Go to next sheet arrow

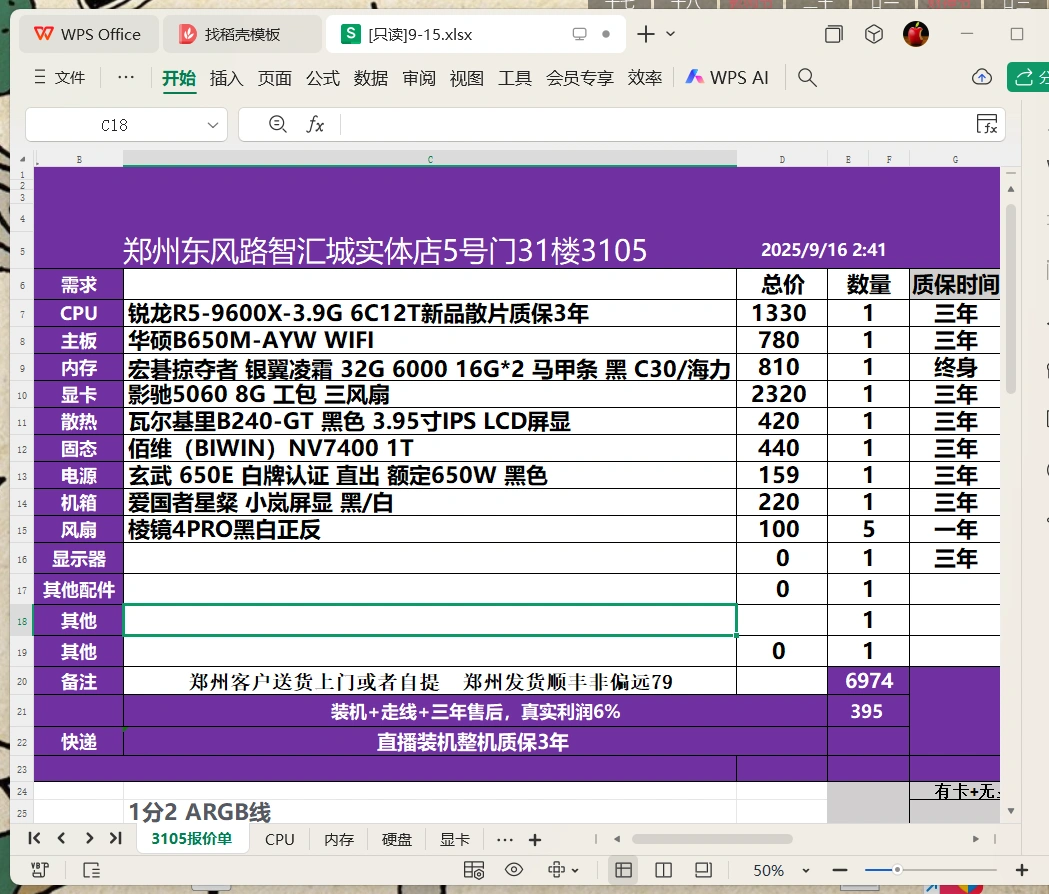89,838
